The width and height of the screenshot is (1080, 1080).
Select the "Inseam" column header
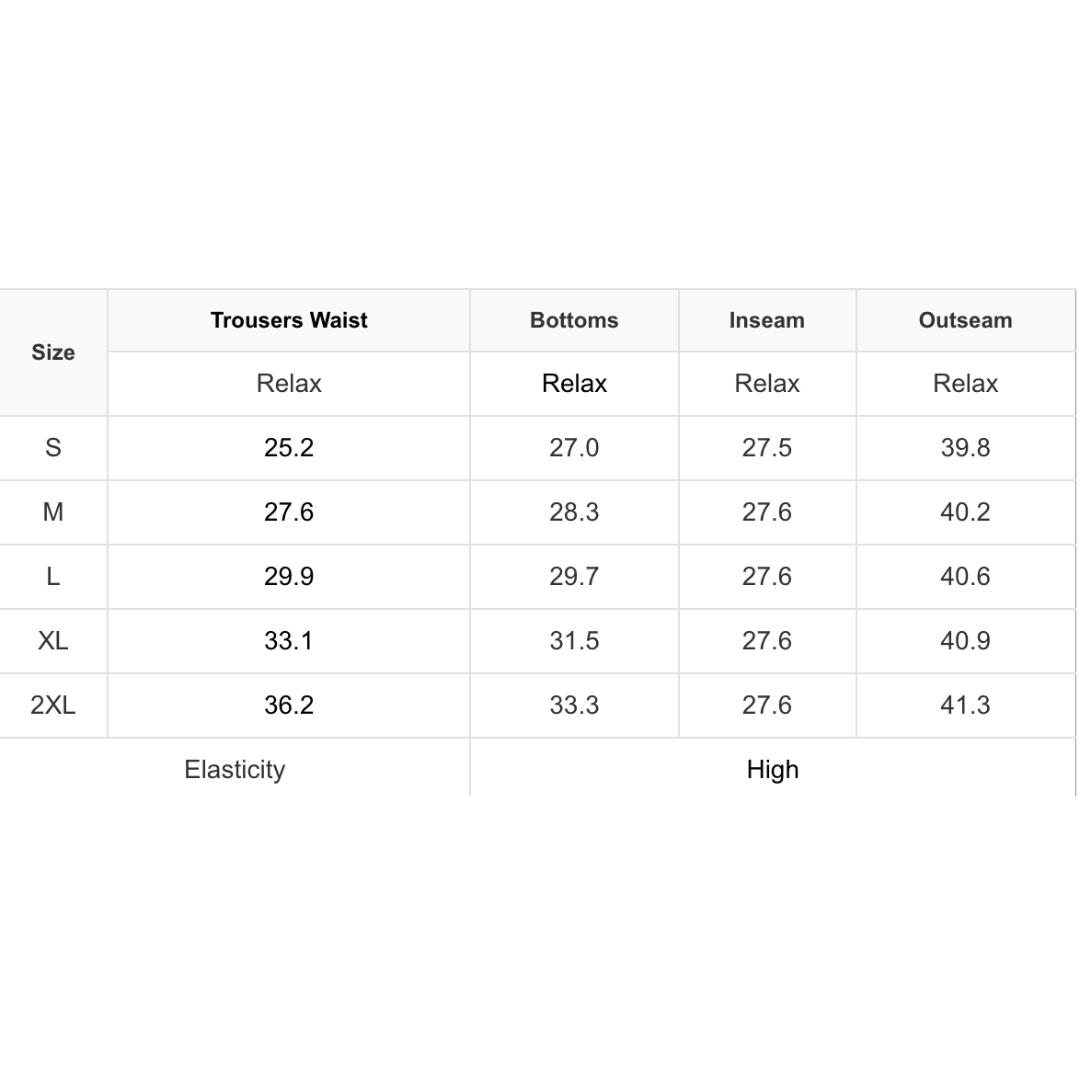coord(767,320)
